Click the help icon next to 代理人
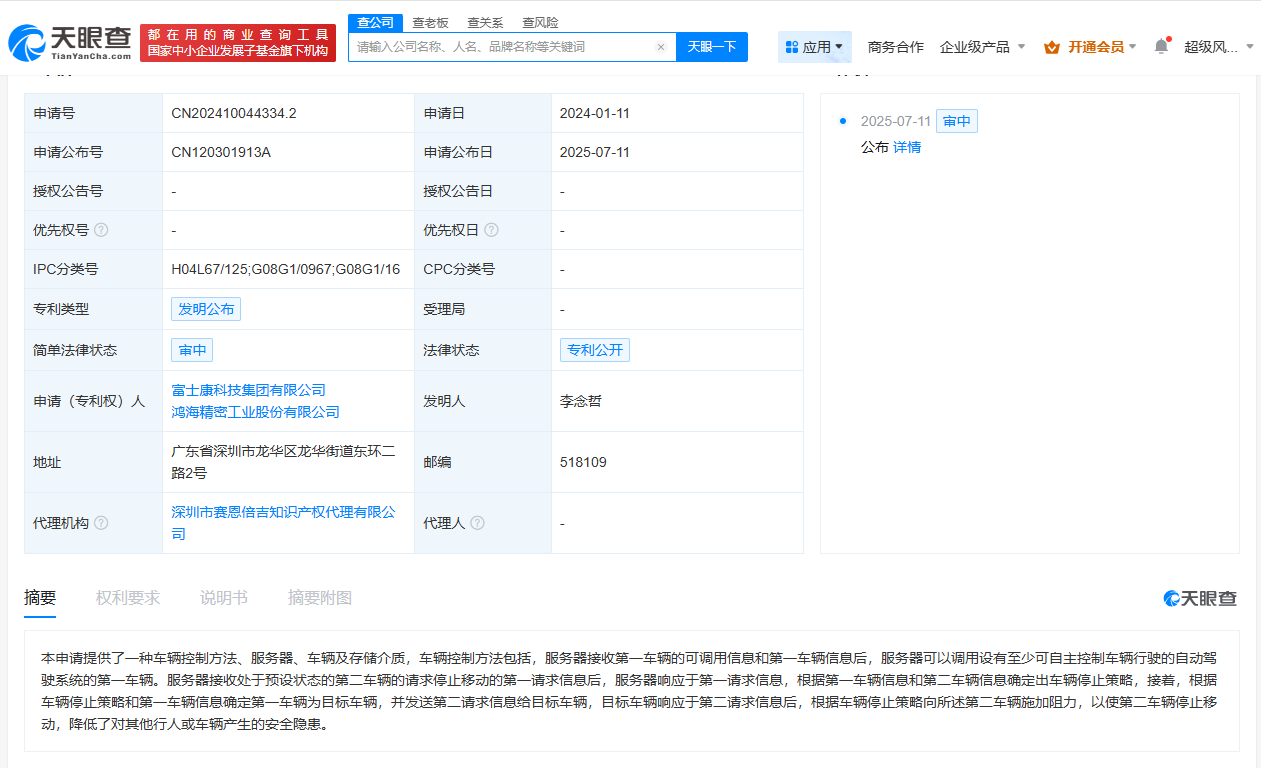 pos(477,523)
